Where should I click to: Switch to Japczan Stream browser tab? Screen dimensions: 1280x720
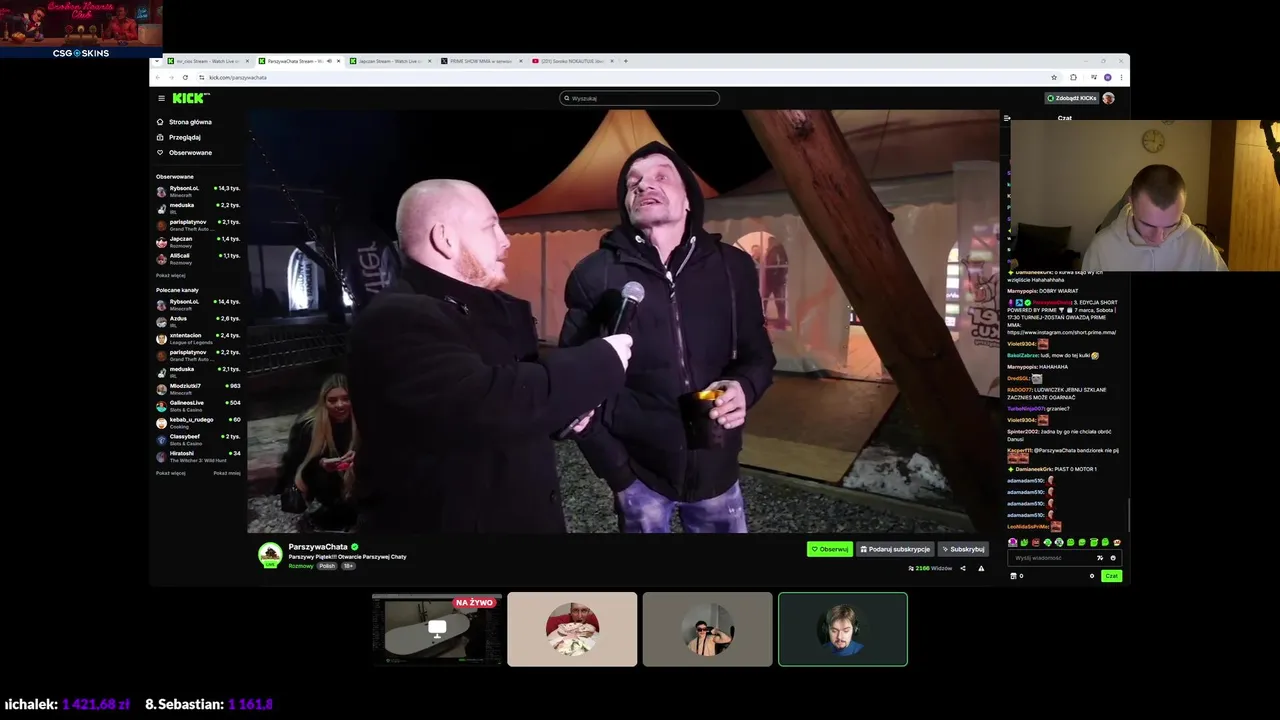pyautogui.click(x=390, y=61)
